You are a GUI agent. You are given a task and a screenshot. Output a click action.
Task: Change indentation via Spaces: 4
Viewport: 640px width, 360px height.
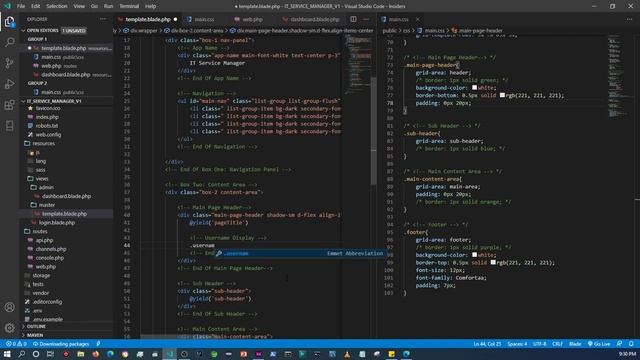(x=517, y=344)
